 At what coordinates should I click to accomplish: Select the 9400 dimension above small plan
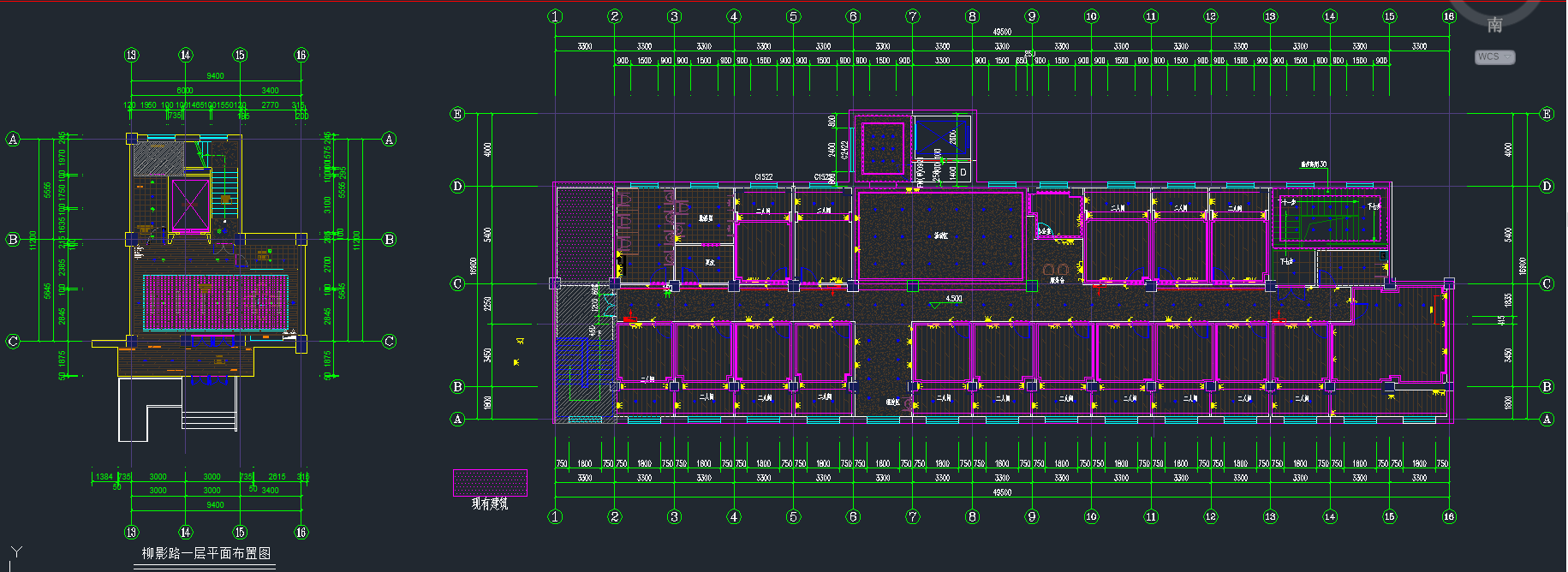[x=215, y=76]
